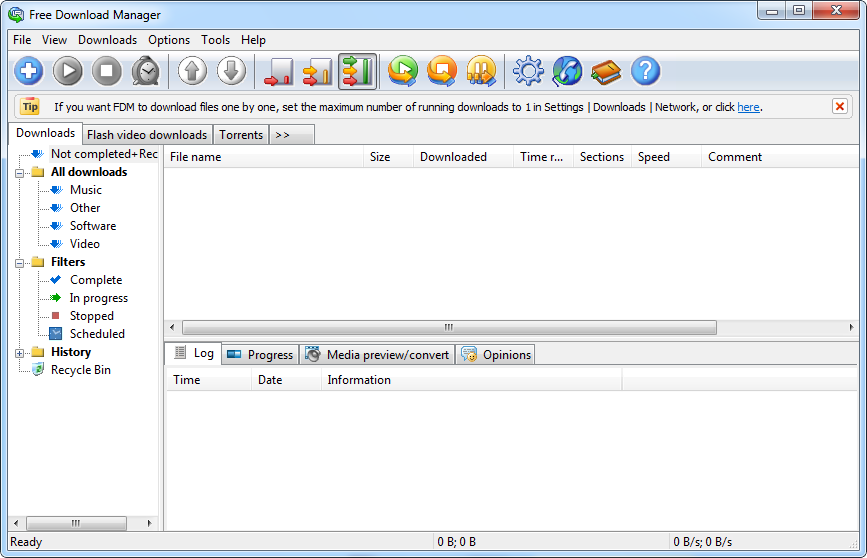Move download down with the down arrow icon

(x=231, y=71)
